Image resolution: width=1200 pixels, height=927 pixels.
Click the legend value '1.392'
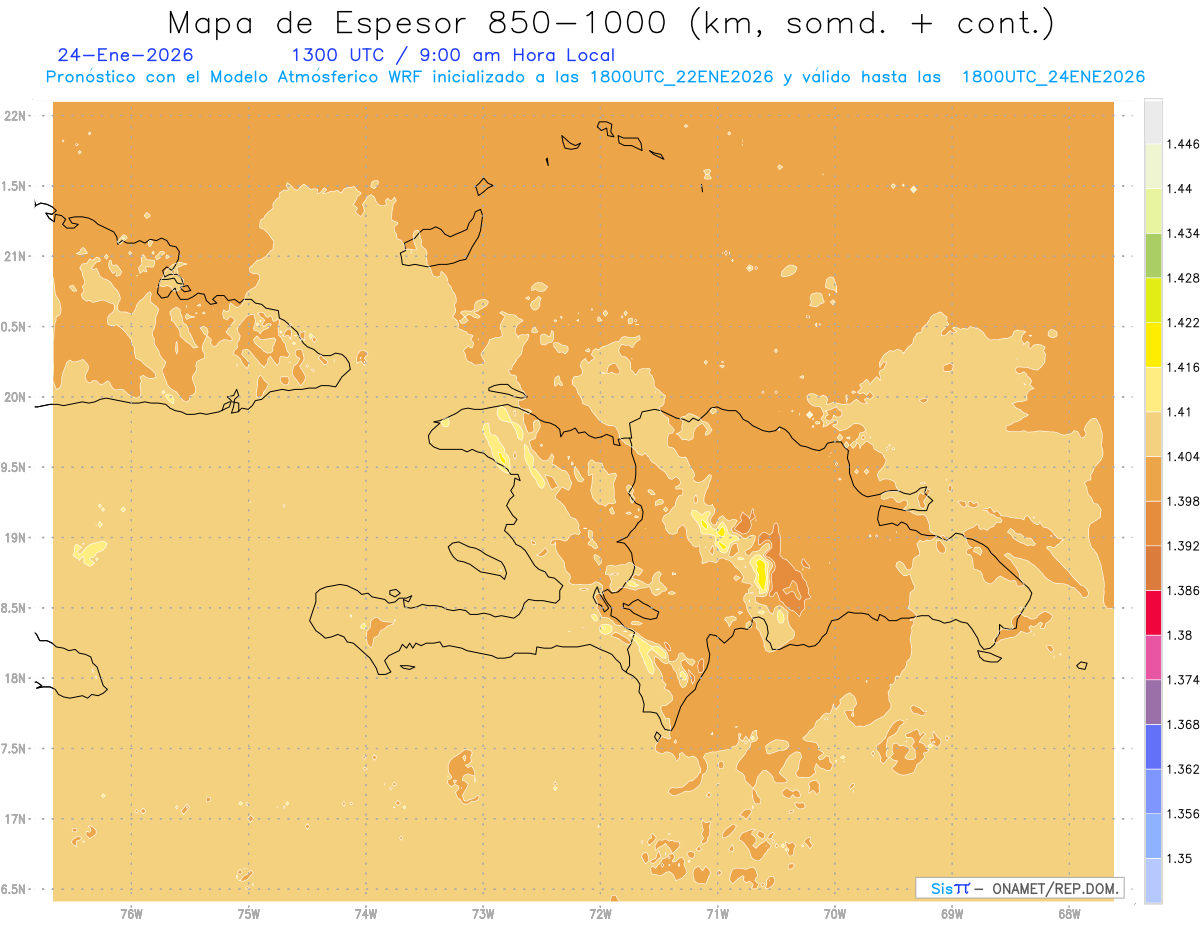tap(1183, 546)
